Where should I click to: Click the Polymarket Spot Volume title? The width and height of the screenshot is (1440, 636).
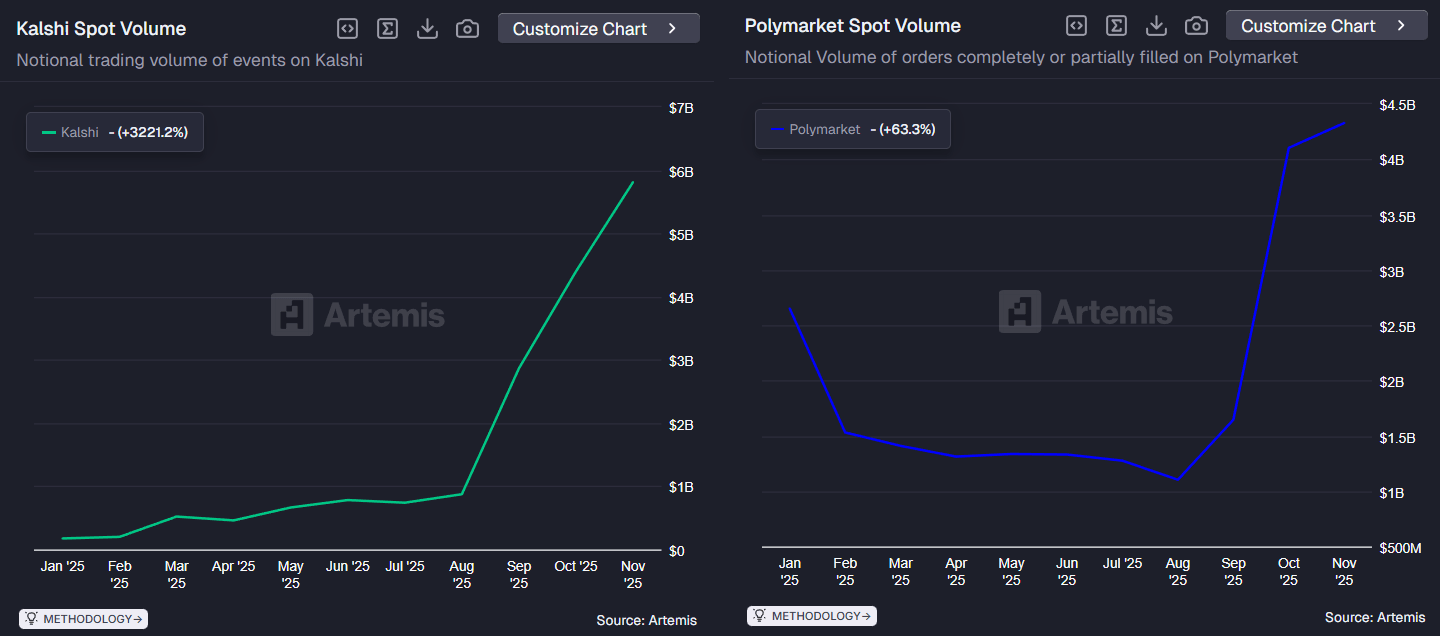coord(853,26)
